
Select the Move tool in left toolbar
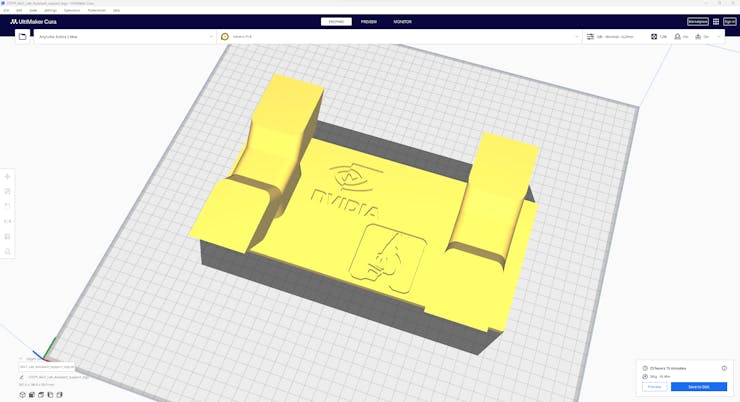8,176
